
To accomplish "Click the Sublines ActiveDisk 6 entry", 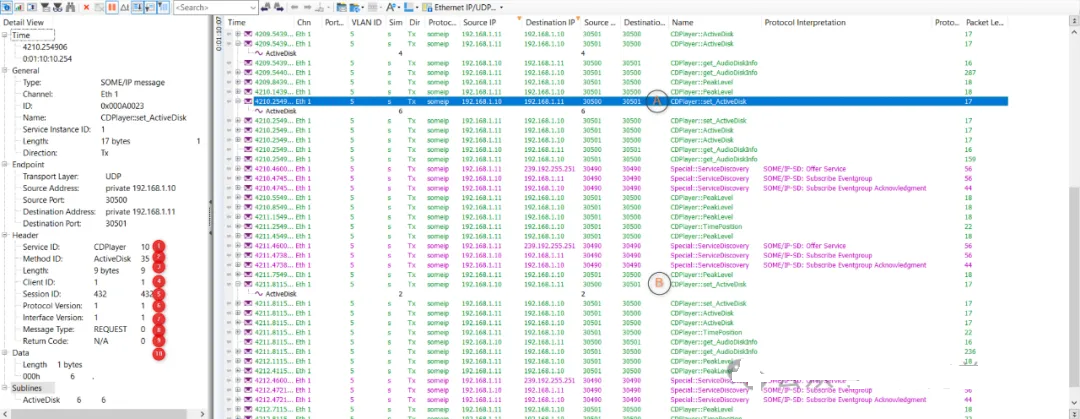I will [64, 400].
